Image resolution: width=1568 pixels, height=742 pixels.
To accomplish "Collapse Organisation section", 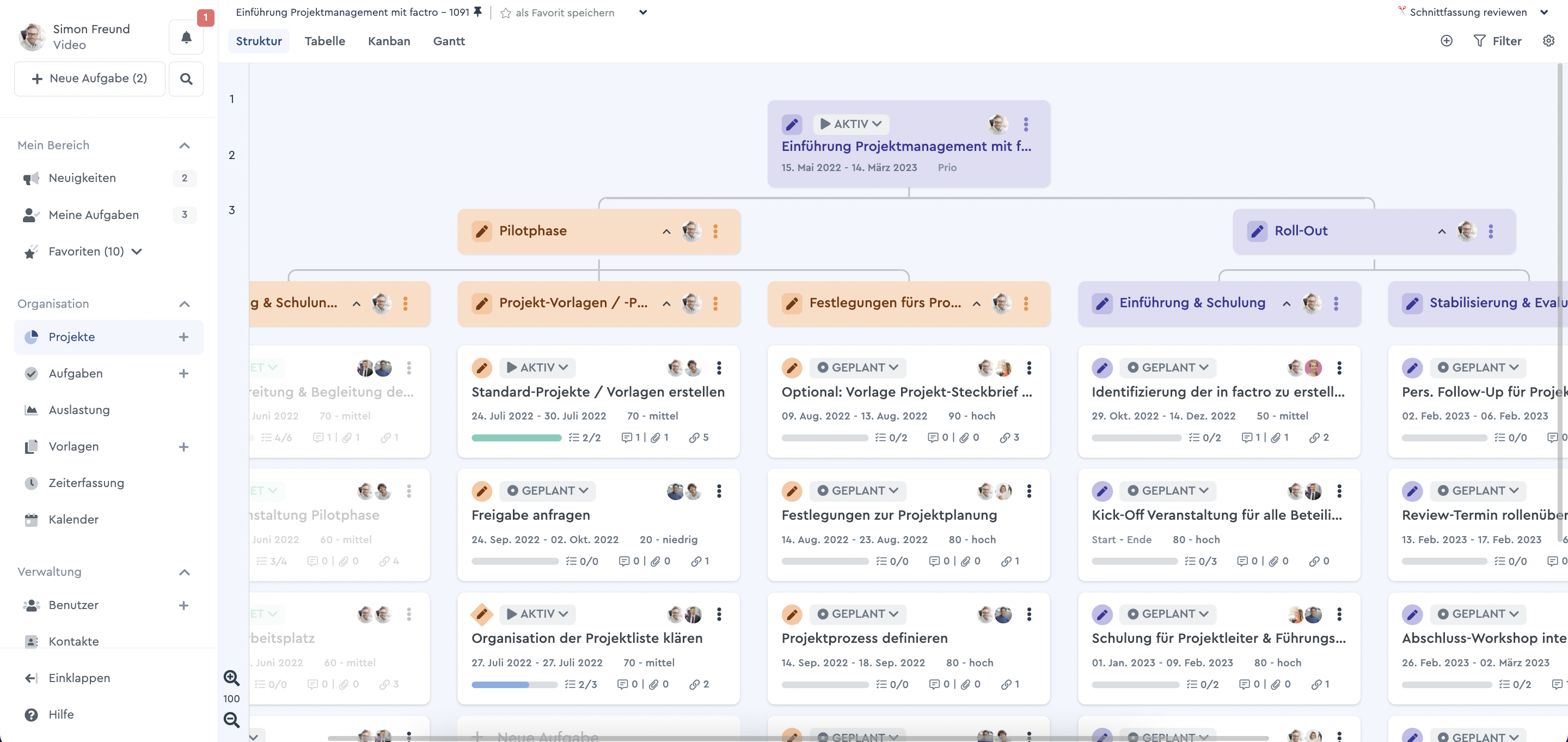I will pos(185,303).
